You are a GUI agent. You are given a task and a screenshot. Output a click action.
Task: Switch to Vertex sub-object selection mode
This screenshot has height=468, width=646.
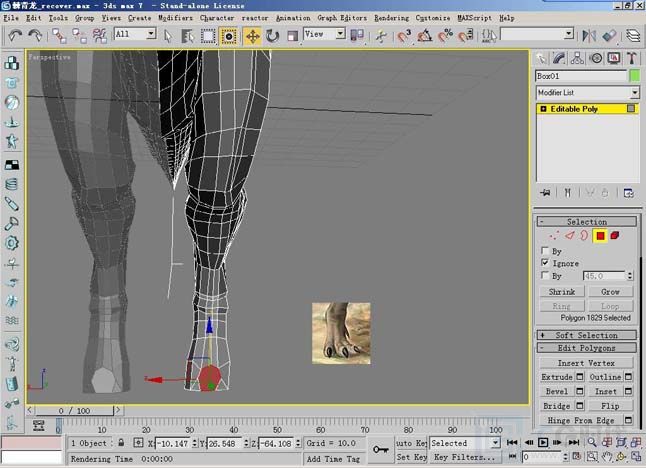[x=553, y=236]
